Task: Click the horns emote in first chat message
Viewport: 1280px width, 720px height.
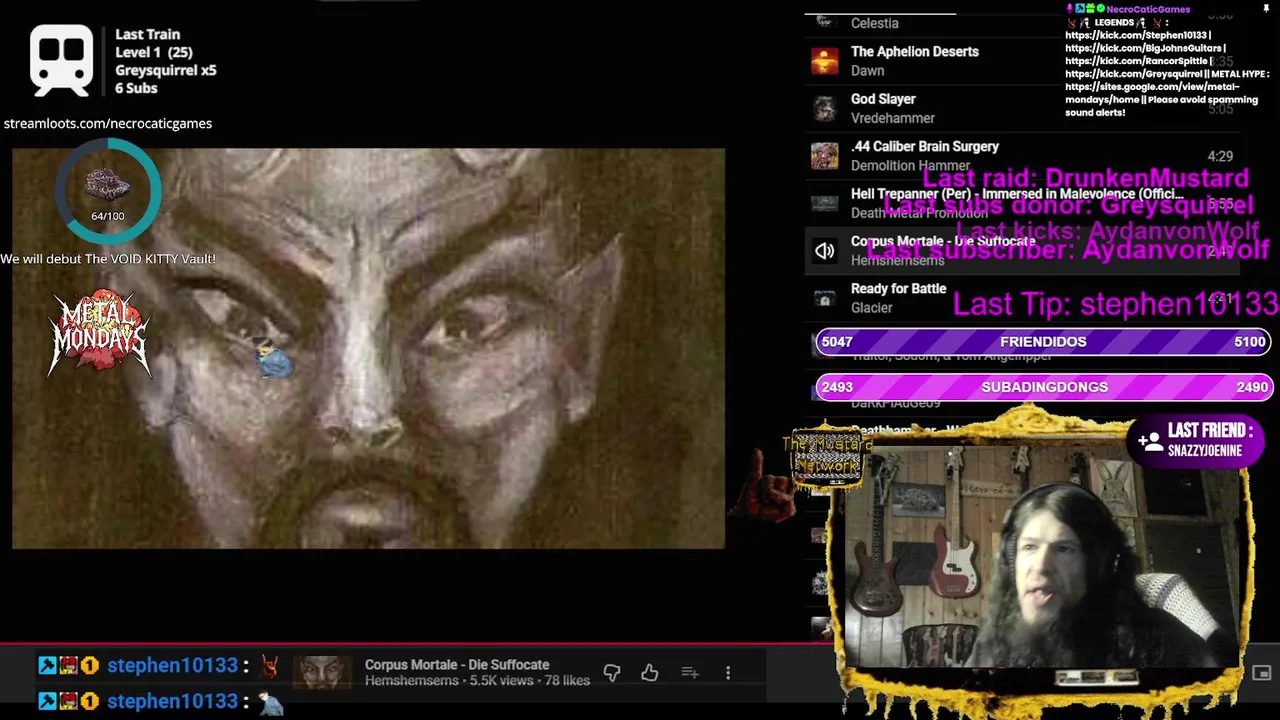Action: coord(269,666)
